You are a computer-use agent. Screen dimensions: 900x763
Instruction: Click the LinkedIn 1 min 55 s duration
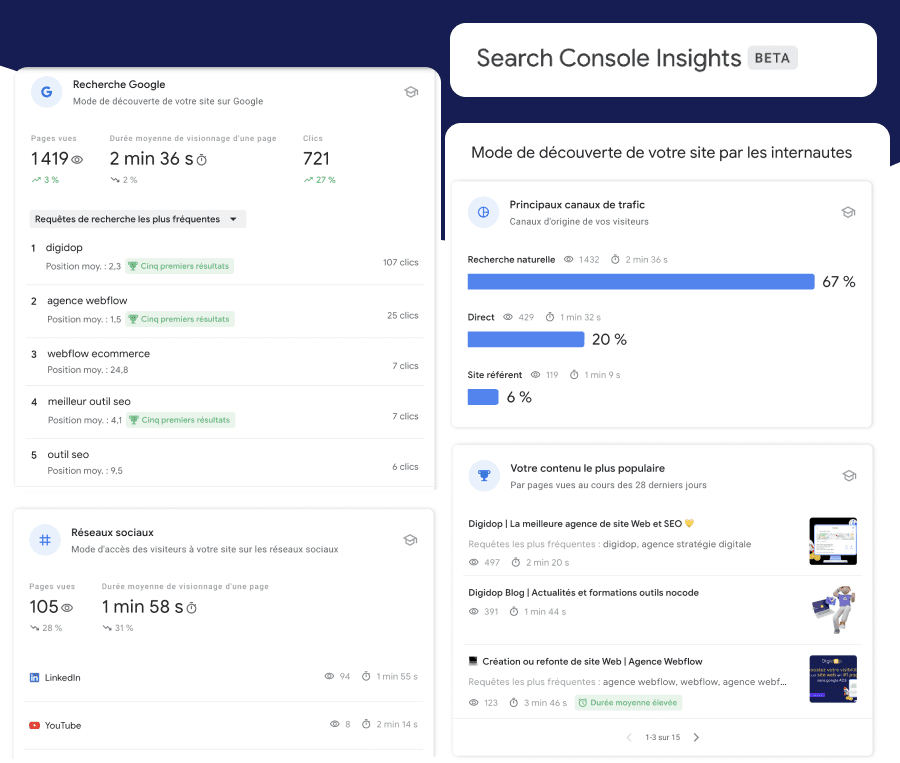point(397,677)
